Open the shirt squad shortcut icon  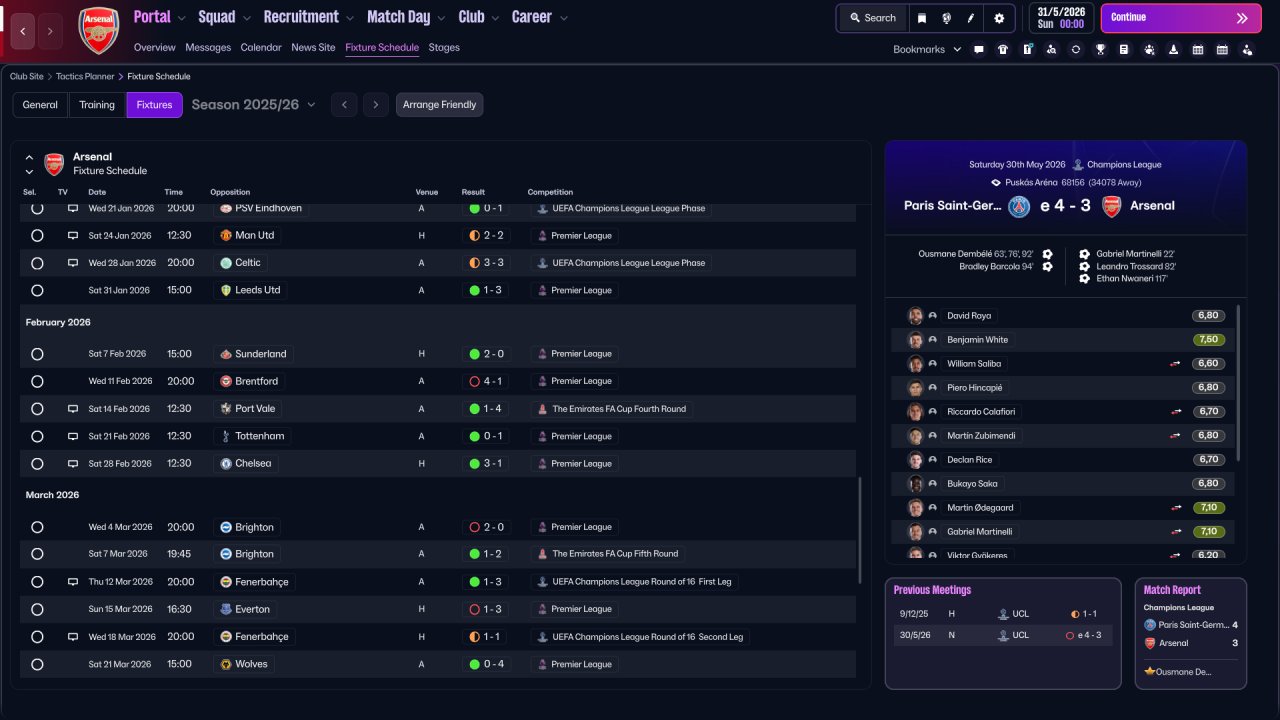click(1003, 49)
